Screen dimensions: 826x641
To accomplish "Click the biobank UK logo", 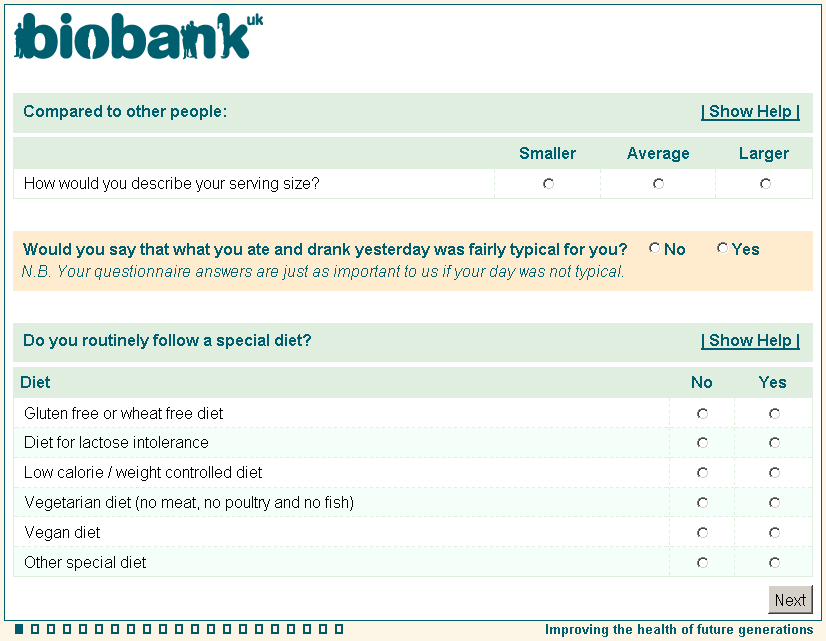I will [138, 37].
